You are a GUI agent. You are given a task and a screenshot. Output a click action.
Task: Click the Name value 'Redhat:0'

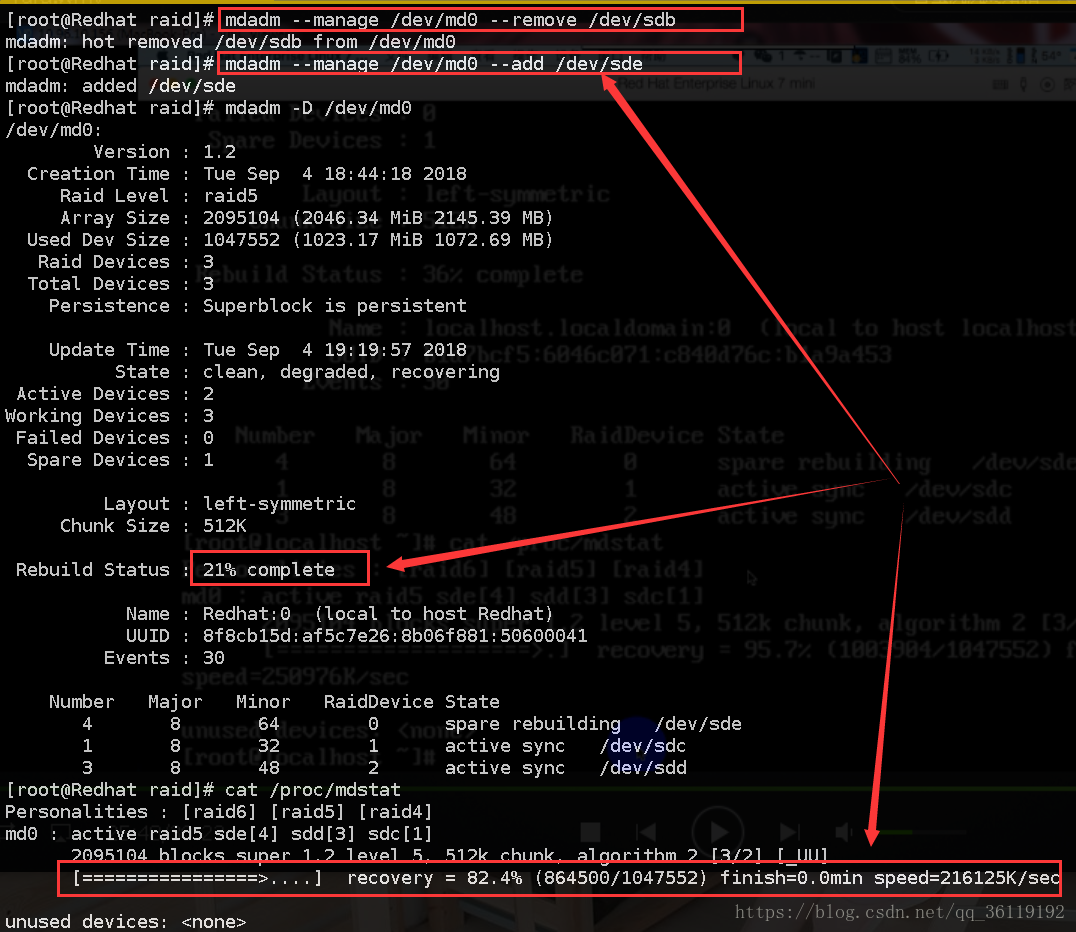247,614
